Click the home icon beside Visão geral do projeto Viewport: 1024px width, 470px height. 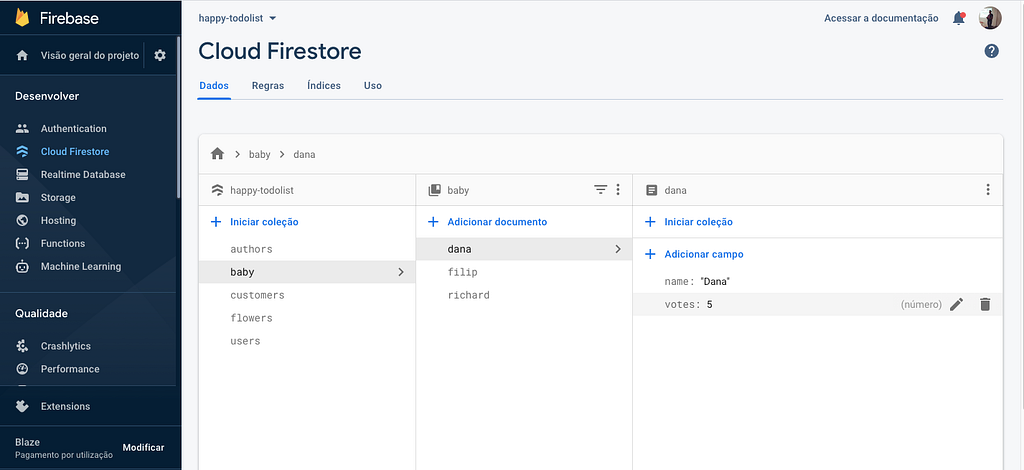pos(22,55)
